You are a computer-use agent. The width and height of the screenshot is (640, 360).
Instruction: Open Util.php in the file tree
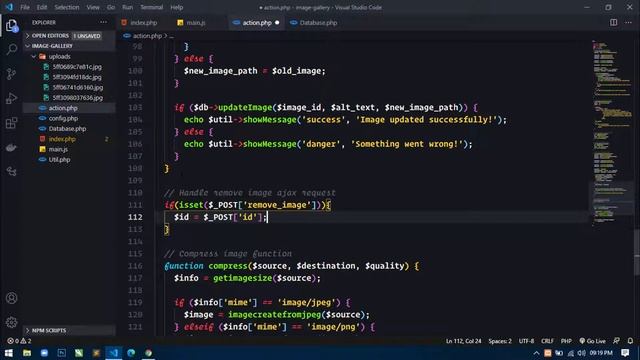point(60,160)
